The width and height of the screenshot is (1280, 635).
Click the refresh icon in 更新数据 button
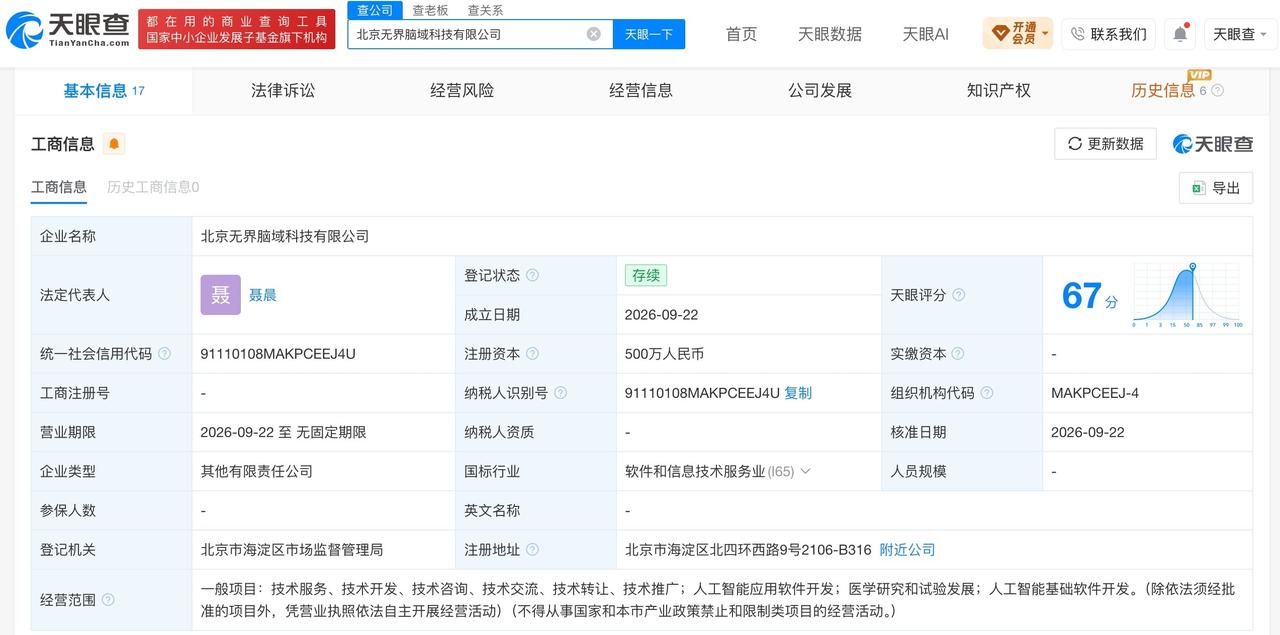(1075, 144)
